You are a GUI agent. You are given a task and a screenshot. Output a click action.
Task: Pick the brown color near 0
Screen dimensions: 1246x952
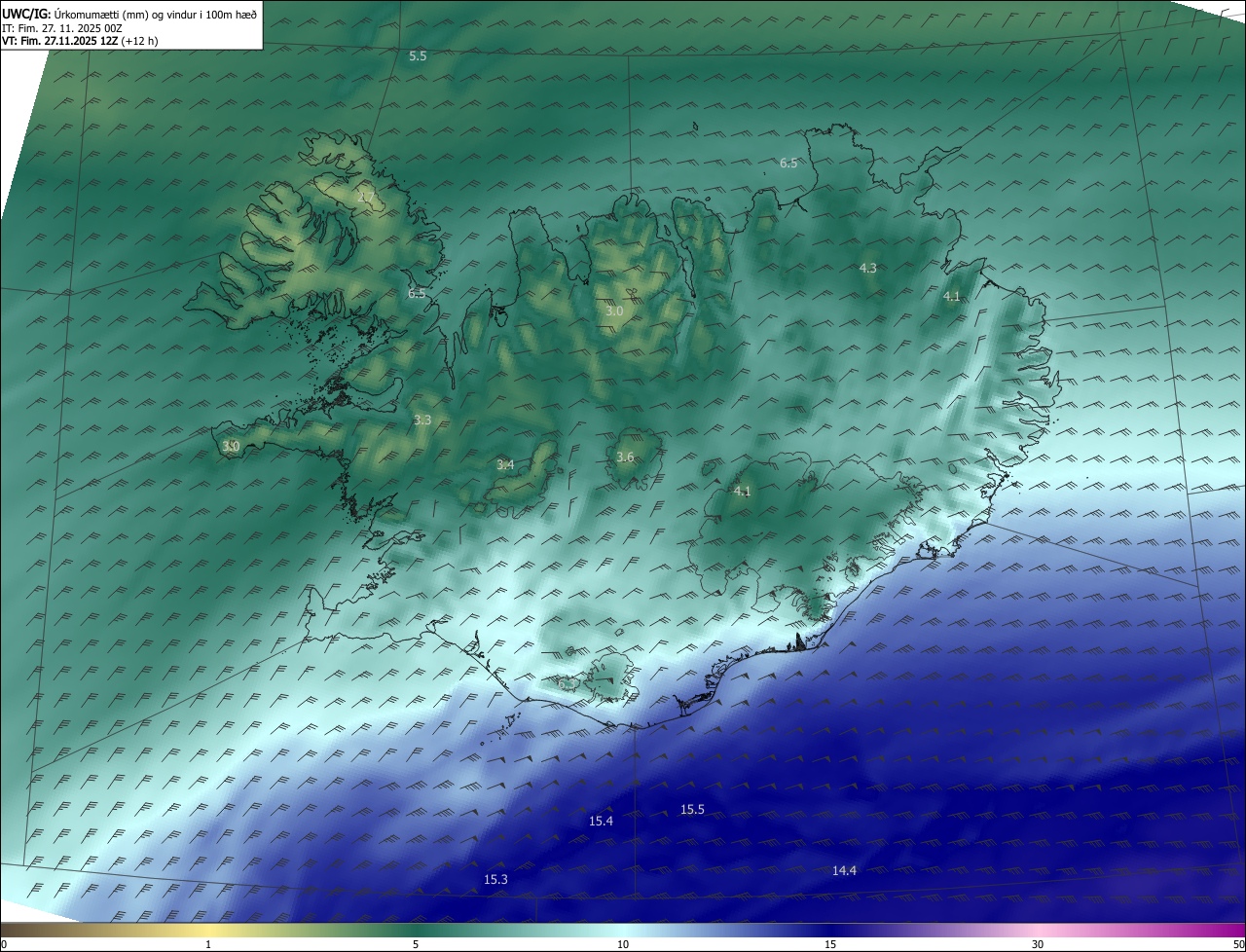(x=8, y=931)
